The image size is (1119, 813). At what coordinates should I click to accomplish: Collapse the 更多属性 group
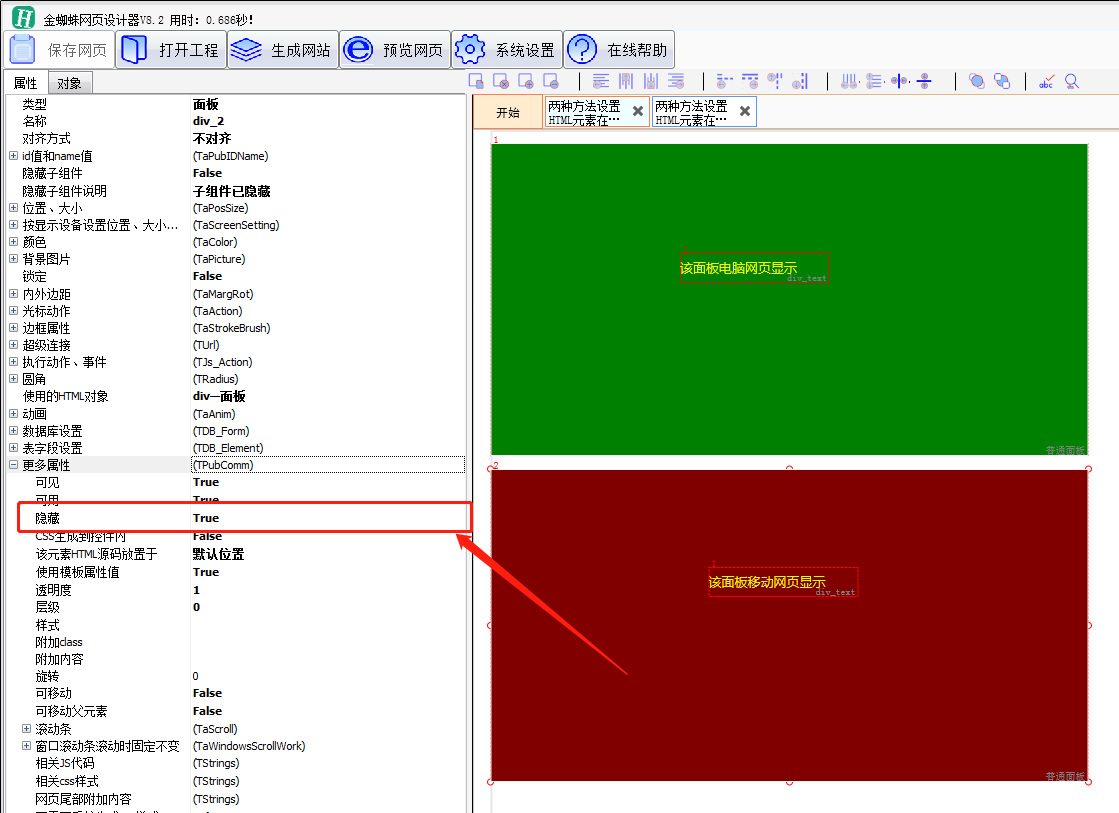point(13,465)
